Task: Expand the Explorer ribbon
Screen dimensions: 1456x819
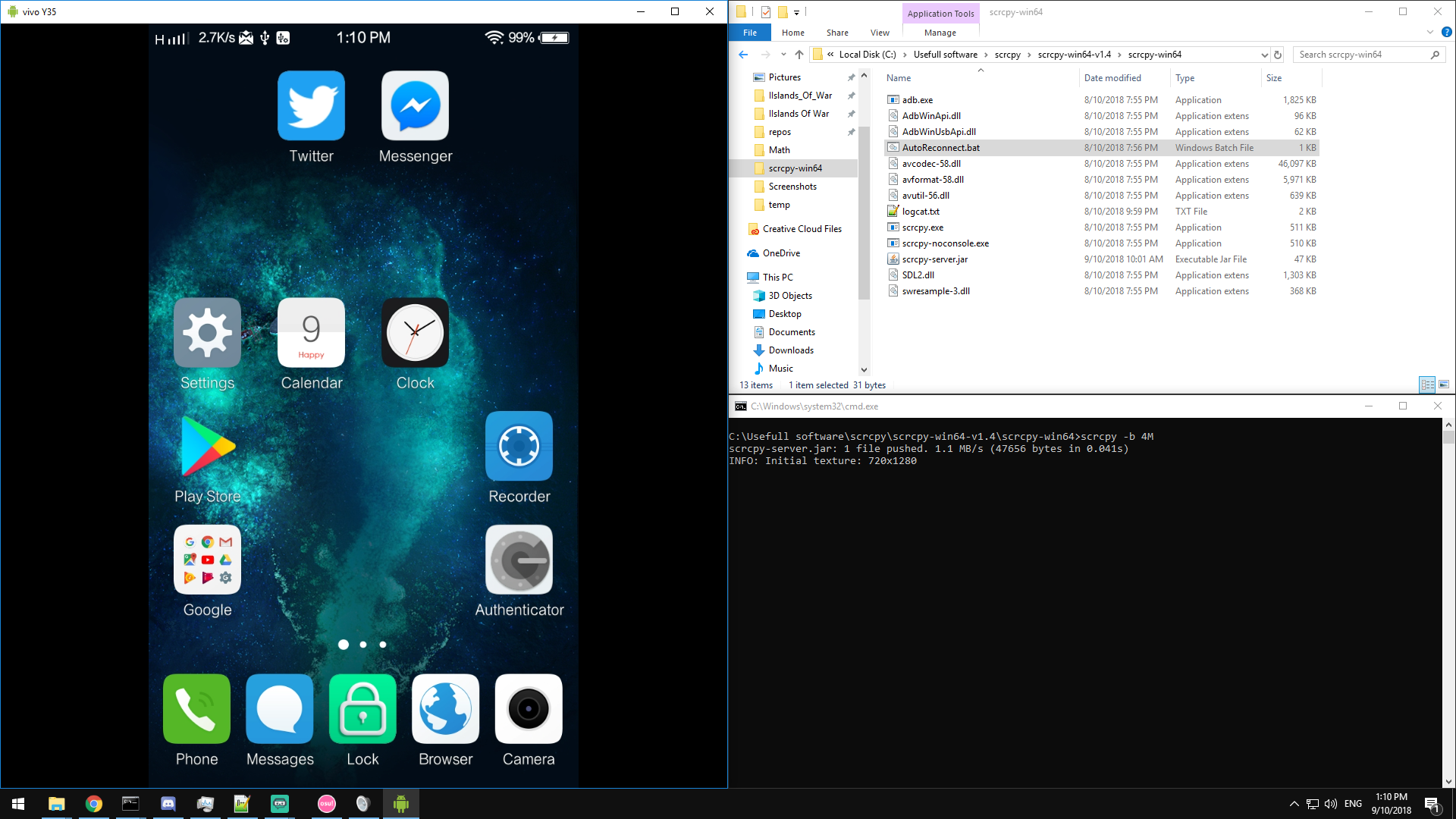Action: click(x=1430, y=33)
